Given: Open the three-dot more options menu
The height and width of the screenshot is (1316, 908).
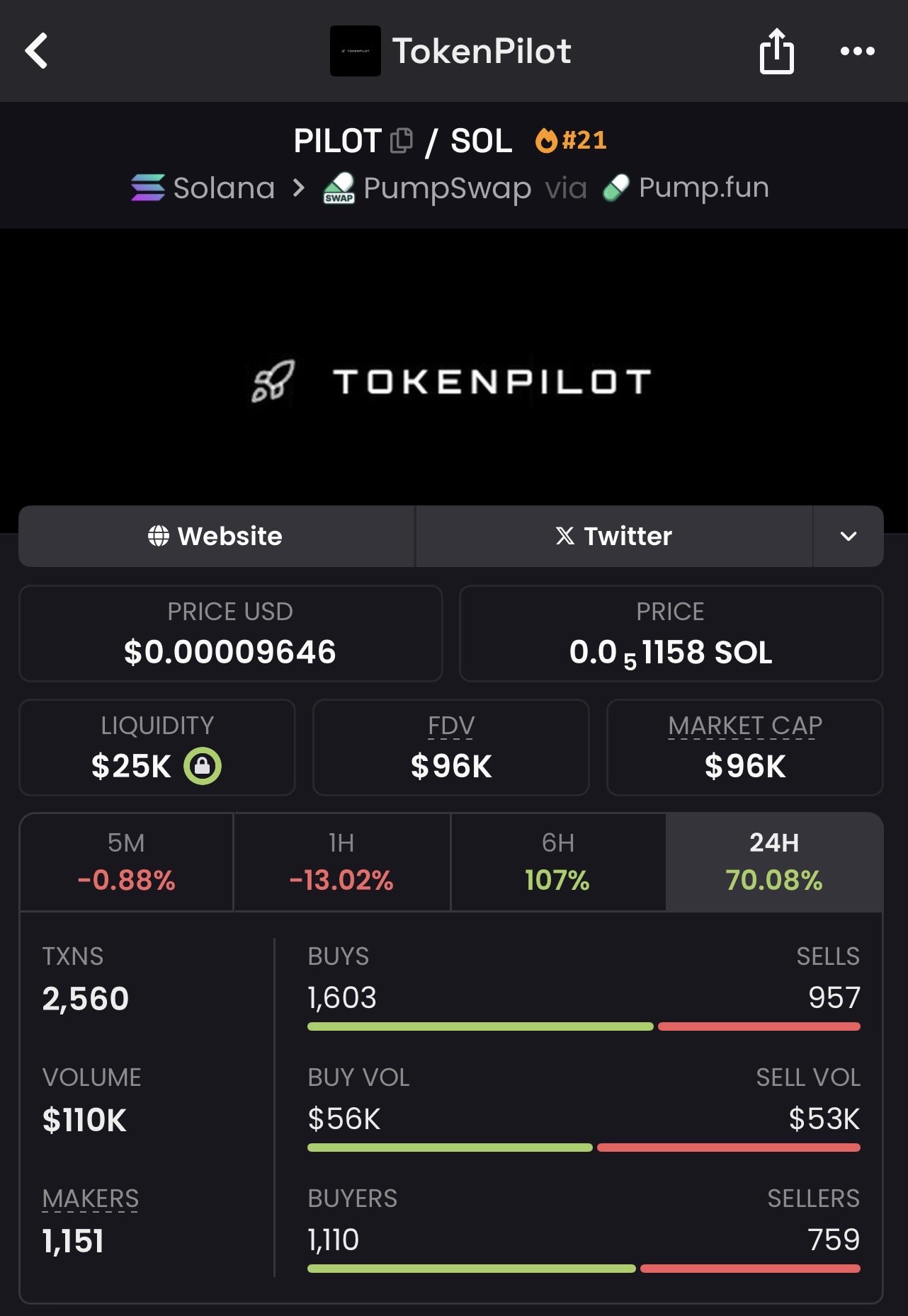Looking at the screenshot, I should point(857,51).
